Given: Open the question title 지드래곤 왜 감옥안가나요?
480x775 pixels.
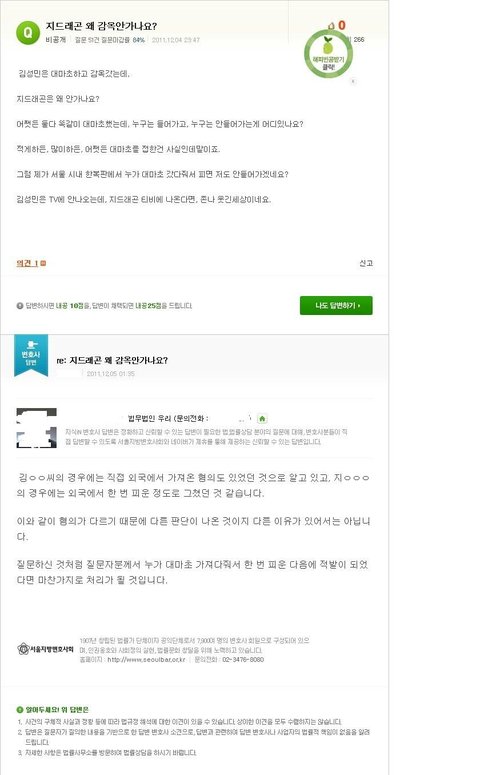Looking at the screenshot, I should (x=101, y=26).
